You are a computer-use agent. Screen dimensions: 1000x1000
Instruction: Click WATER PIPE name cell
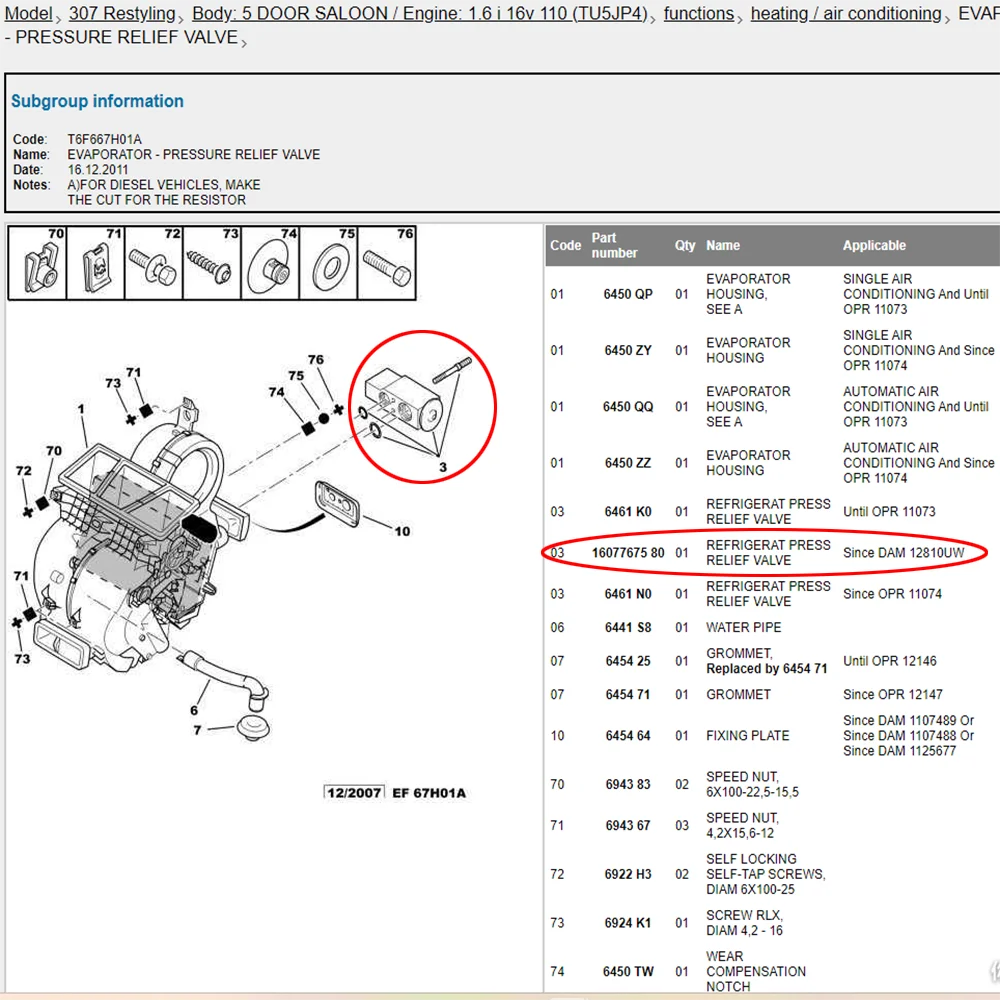tap(743, 628)
